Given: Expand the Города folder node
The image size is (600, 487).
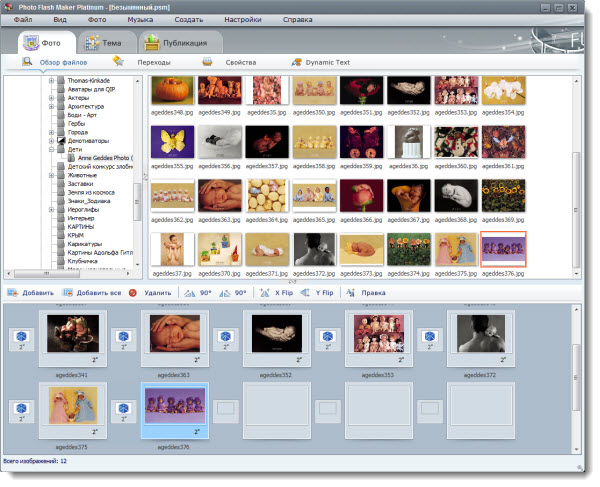Looking at the screenshot, I should 52,132.
